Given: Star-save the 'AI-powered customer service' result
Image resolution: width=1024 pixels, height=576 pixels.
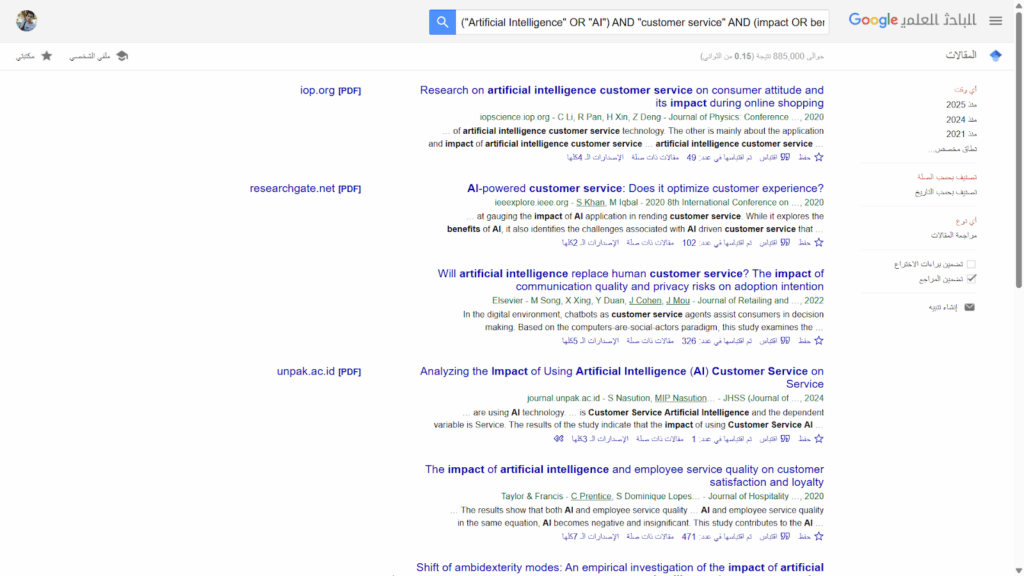Looking at the screenshot, I should [818, 242].
